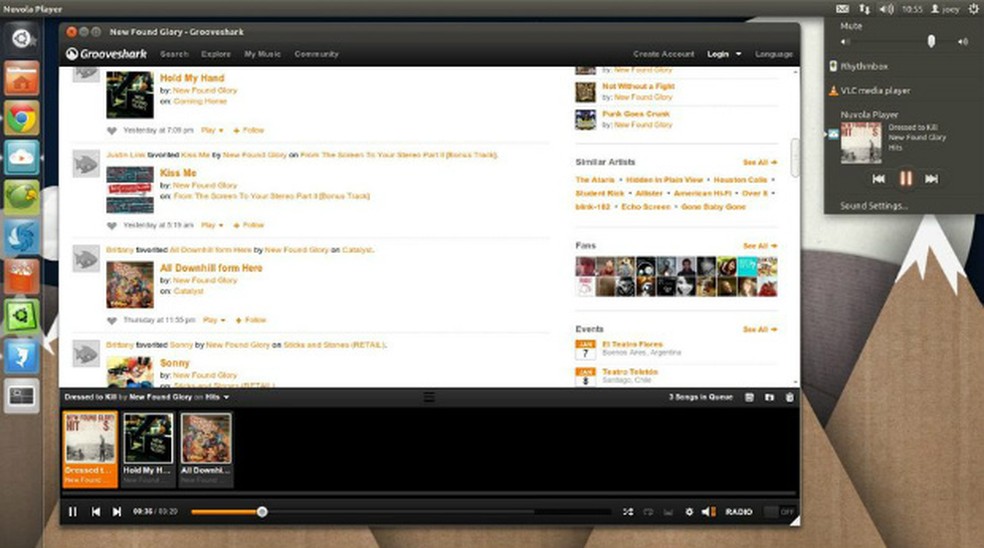Favorite Kiss Me with heart icon
The height and width of the screenshot is (548, 984).
pos(112,225)
